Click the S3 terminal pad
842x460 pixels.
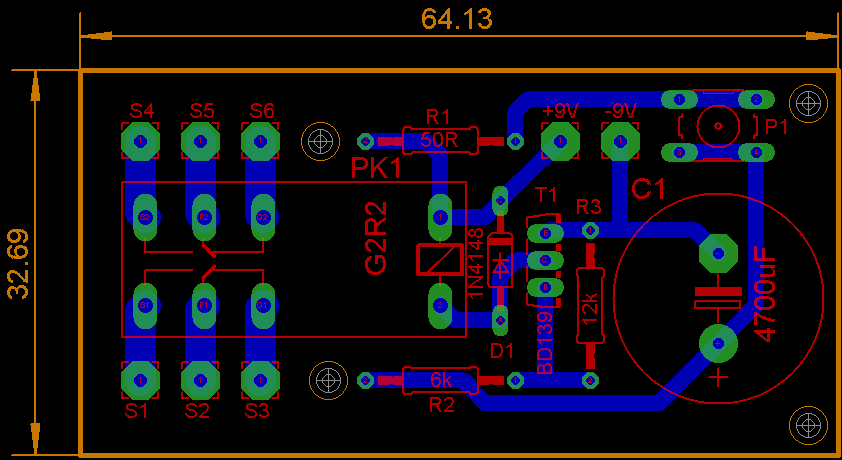(x=260, y=380)
